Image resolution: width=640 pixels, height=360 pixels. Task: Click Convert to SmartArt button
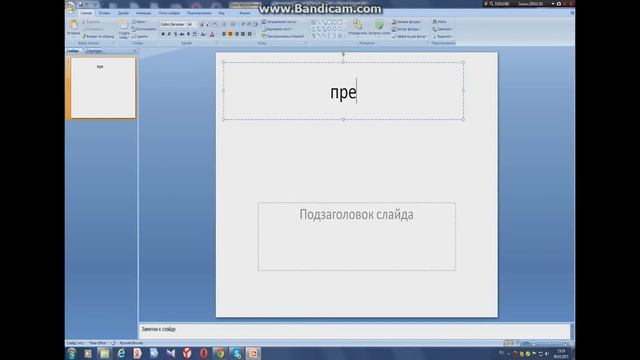(x=283, y=36)
